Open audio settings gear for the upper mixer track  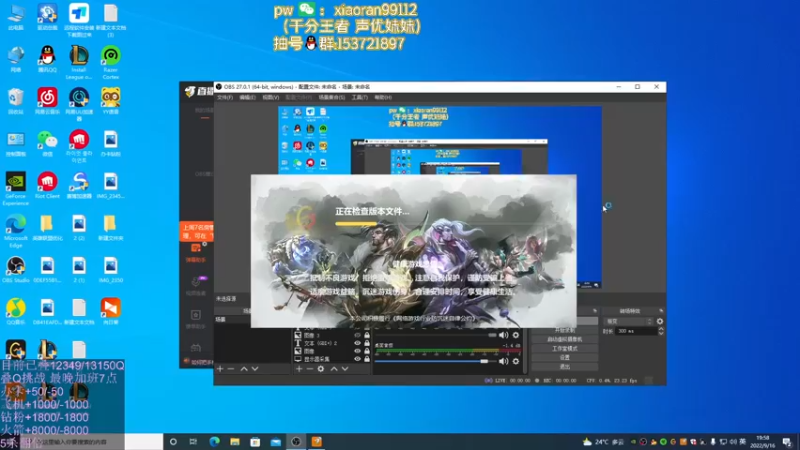[516, 335]
